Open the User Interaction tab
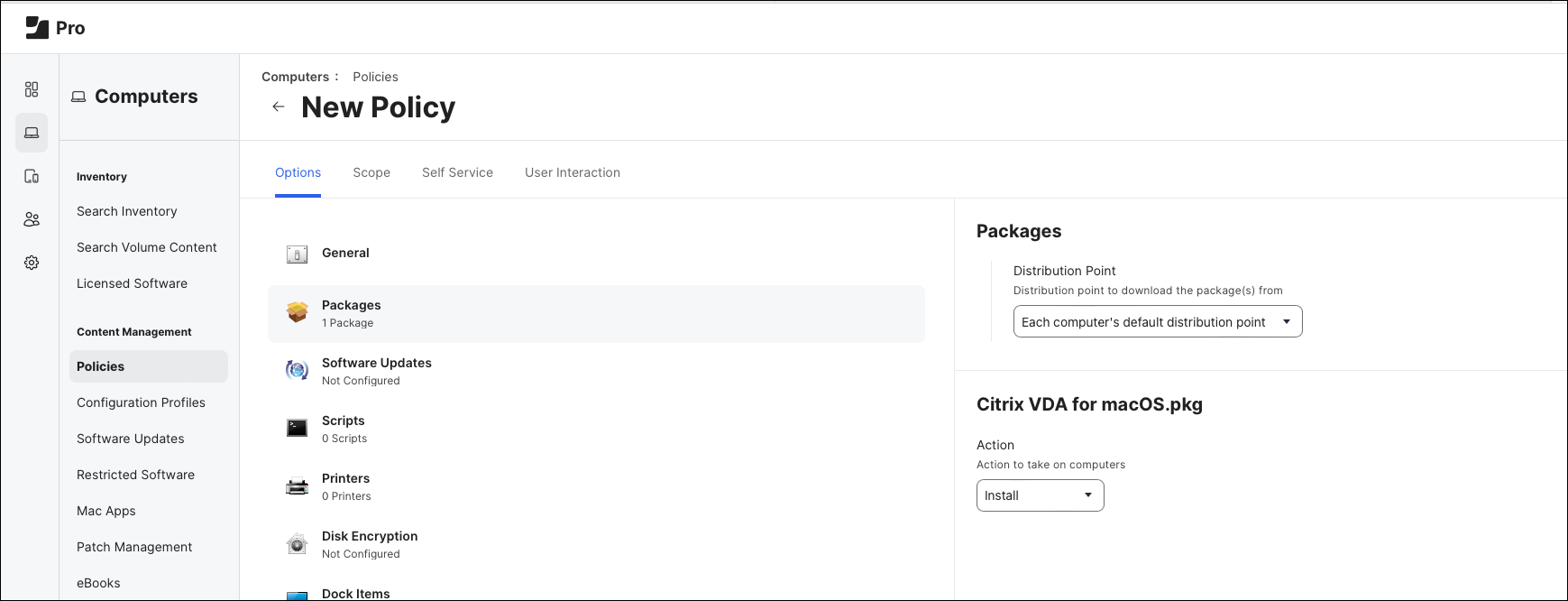The height and width of the screenshot is (601, 1568). coord(573,172)
